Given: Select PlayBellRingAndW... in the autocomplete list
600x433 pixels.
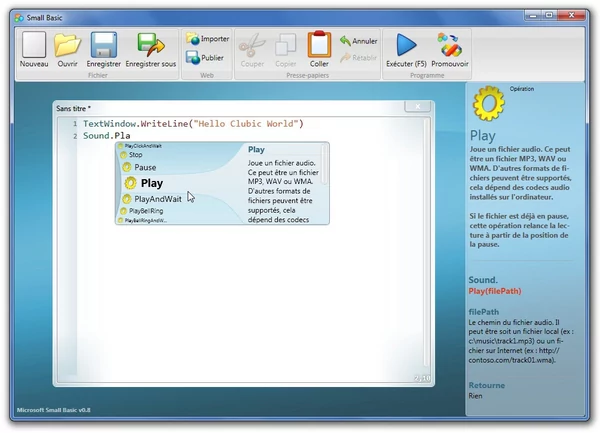Looking at the screenshot, I should point(142,220).
